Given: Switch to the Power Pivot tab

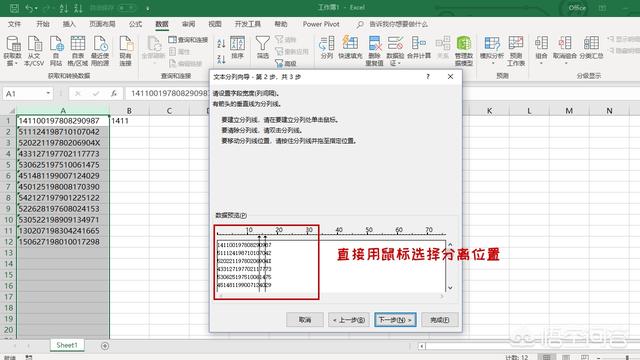Looking at the screenshot, I should [x=321, y=24].
